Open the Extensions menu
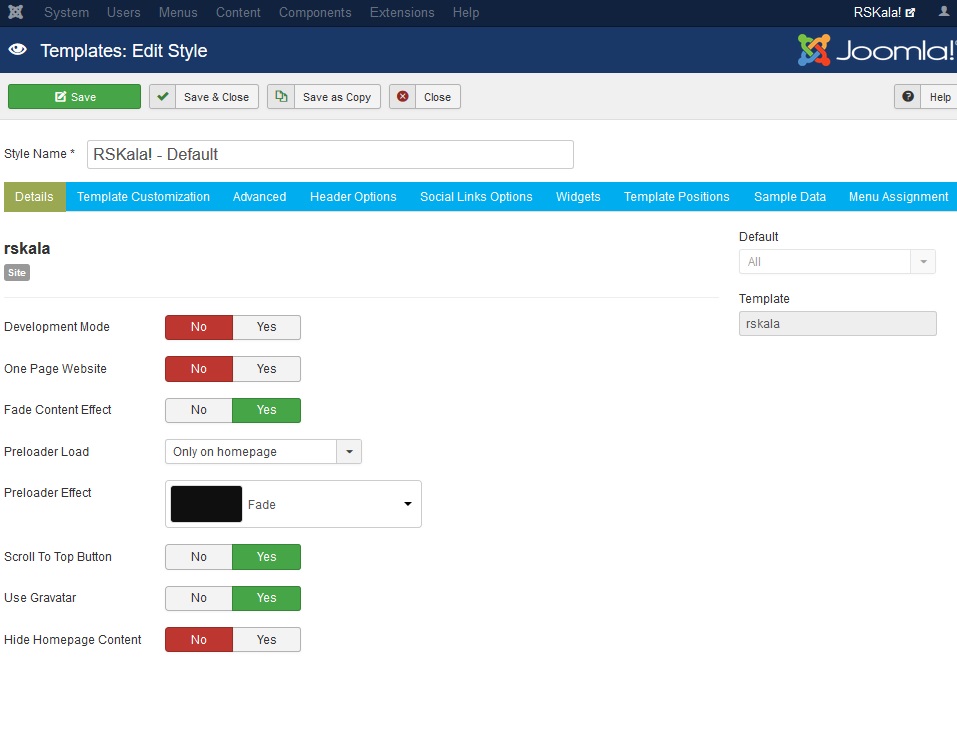Screen dimensions: 957x737 tap(402, 12)
